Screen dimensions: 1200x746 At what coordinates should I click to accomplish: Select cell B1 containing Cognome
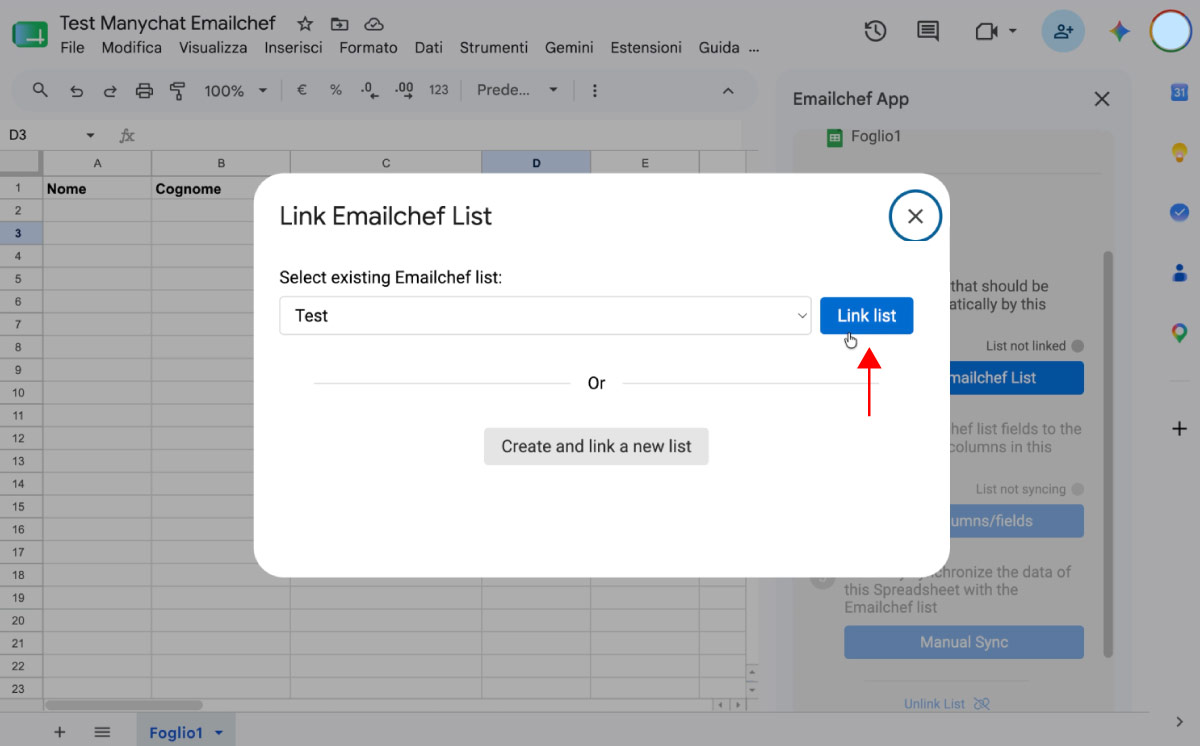[221, 188]
